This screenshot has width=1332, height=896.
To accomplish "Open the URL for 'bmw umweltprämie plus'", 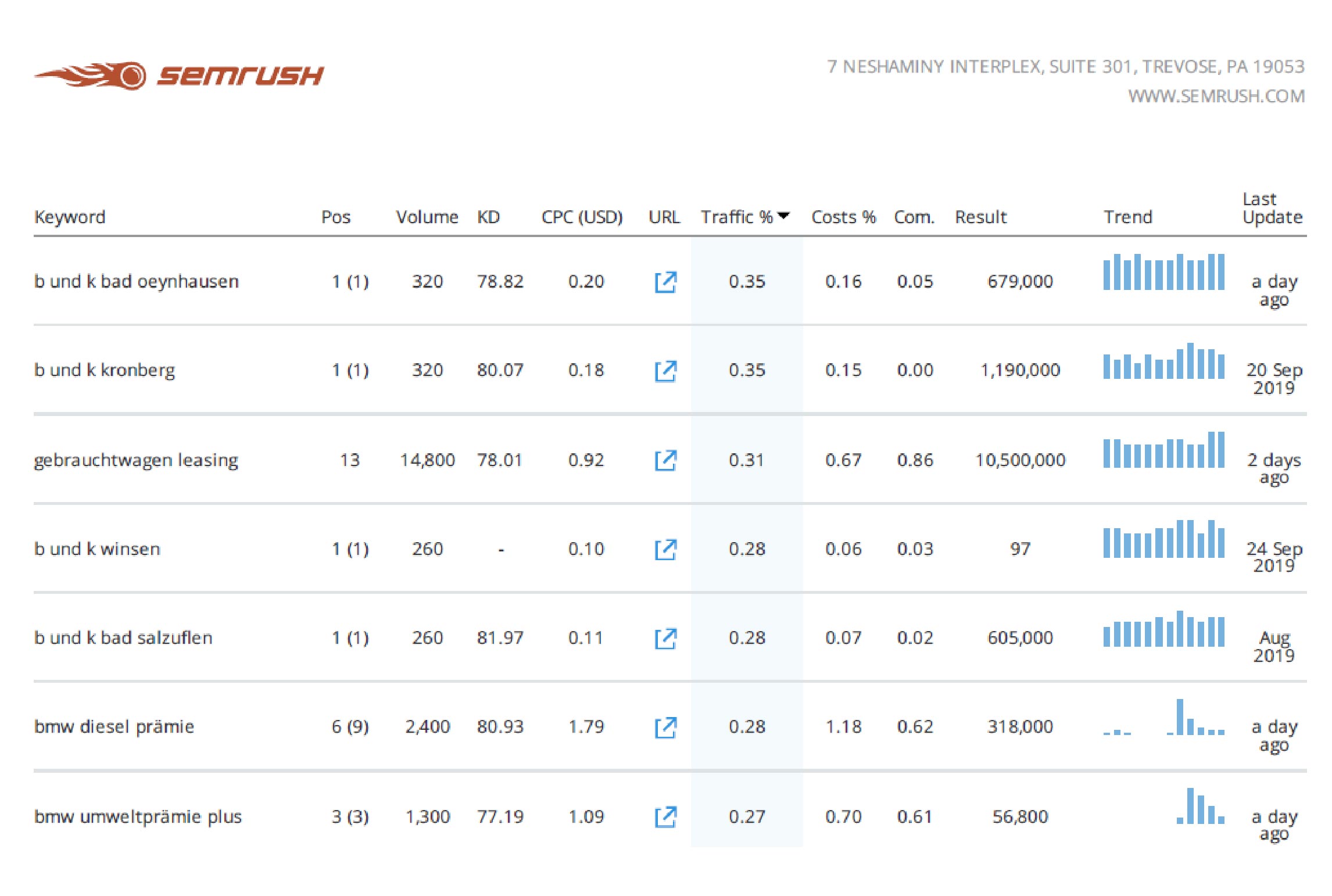I will tap(666, 816).
